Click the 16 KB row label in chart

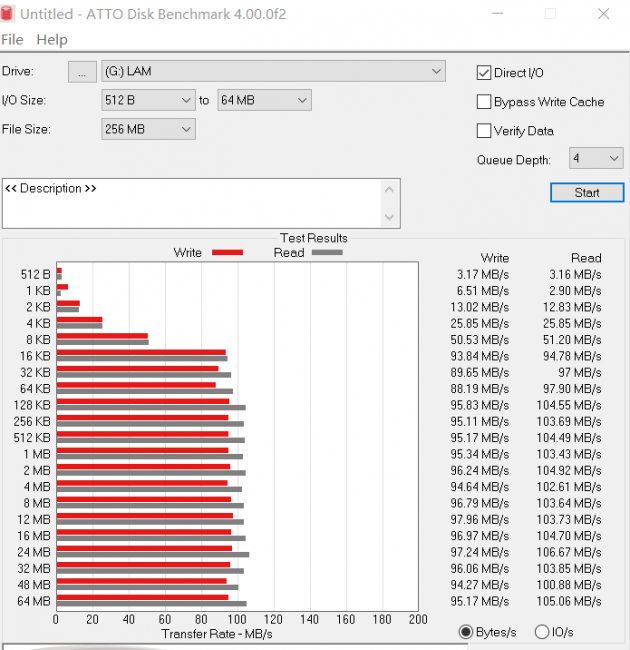35,356
